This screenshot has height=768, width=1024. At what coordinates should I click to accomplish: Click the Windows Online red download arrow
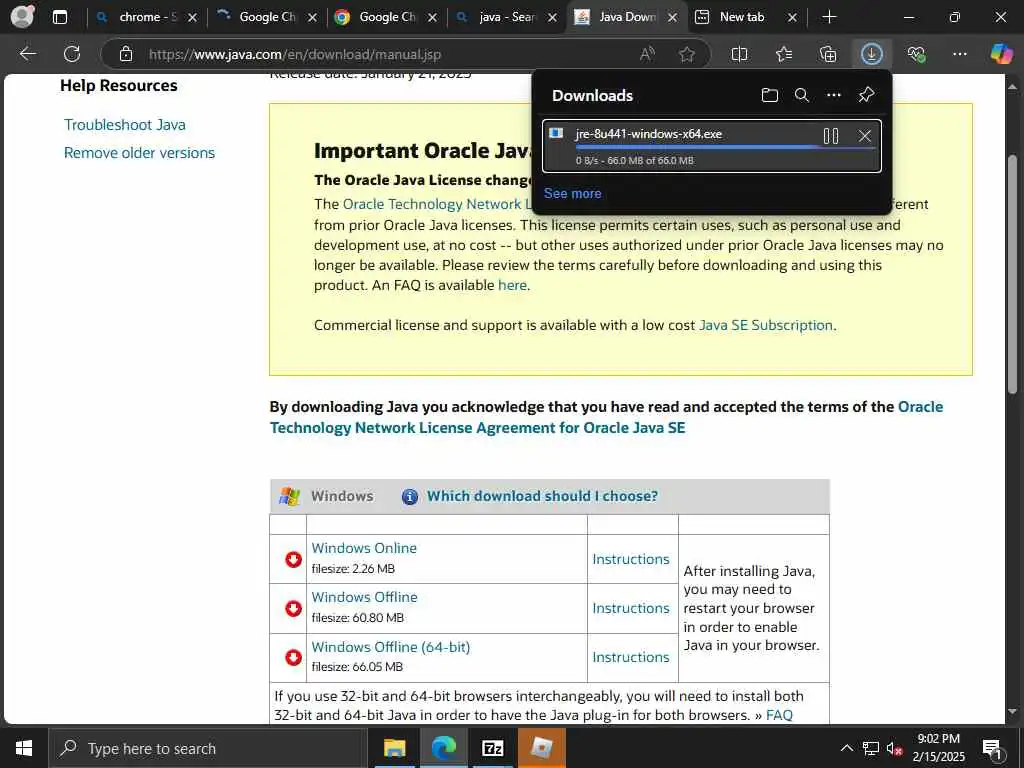293,559
